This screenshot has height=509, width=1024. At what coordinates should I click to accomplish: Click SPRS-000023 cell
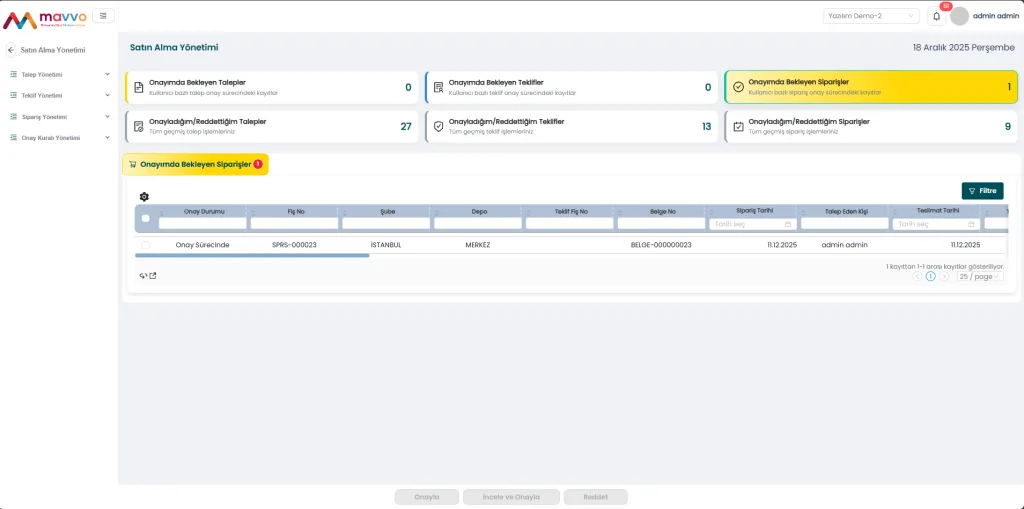coord(294,245)
